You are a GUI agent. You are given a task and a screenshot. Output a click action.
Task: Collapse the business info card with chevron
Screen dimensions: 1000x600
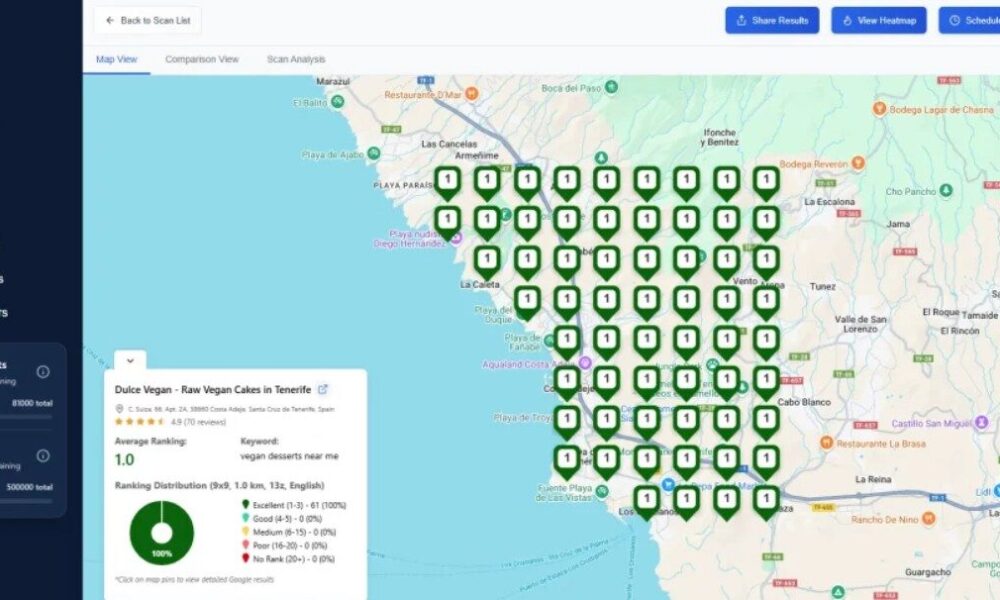tap(130, 360)
